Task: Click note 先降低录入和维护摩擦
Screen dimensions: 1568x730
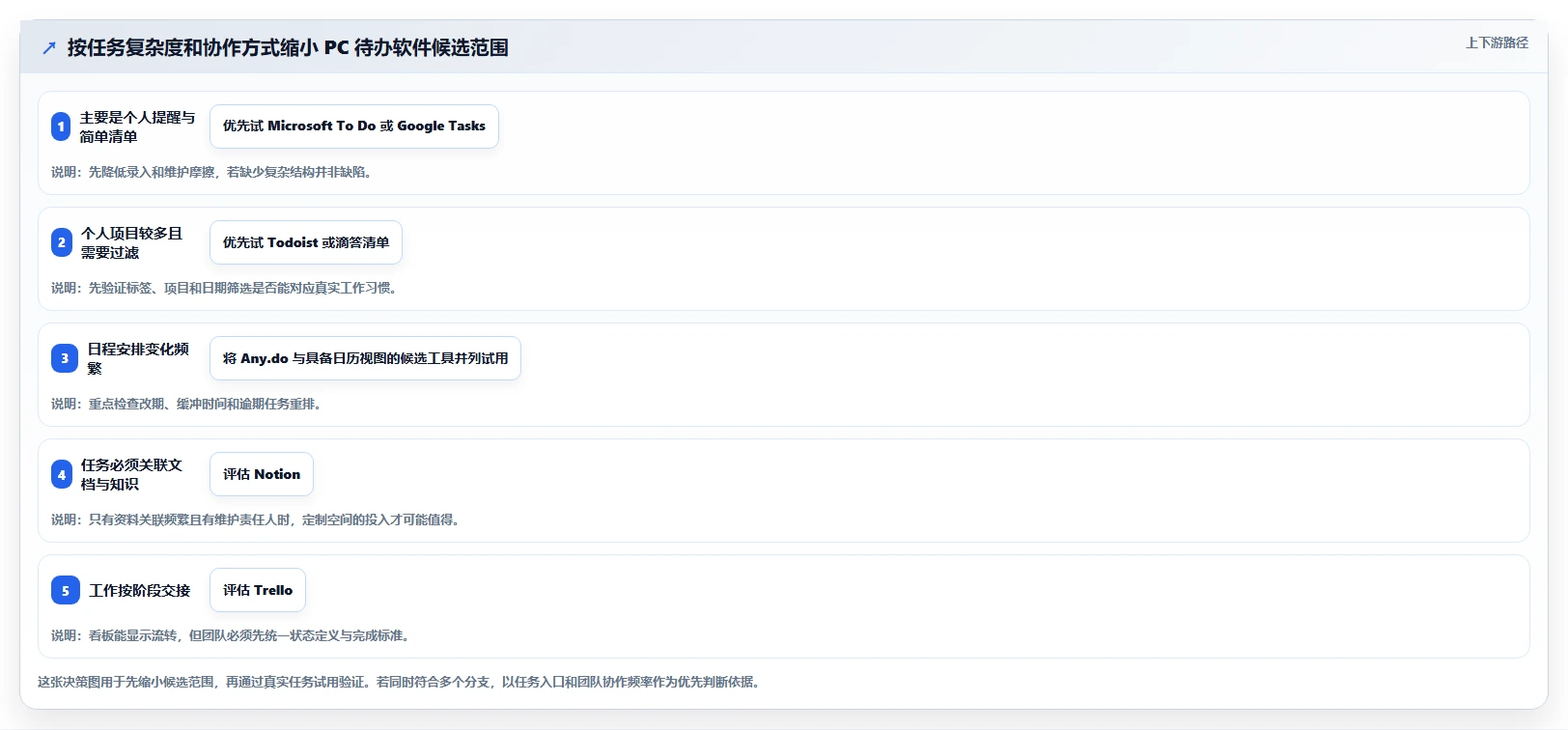Action: tap(211, 172)
